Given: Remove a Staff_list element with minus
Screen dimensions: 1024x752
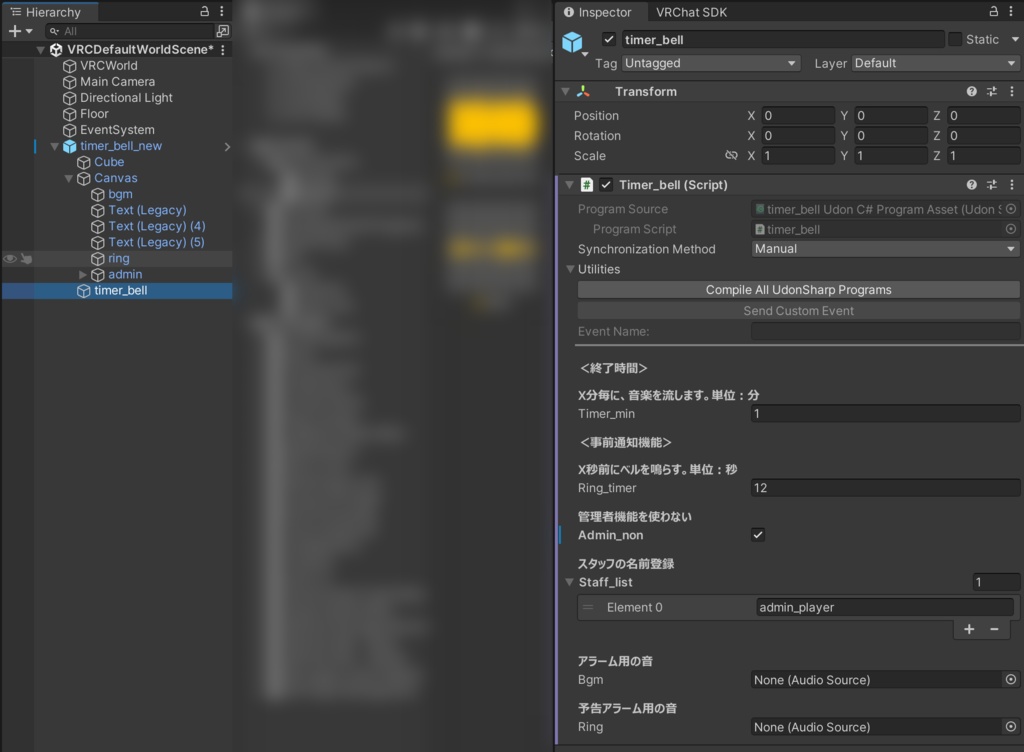Looking at the screenshot, I should [994, 629].
